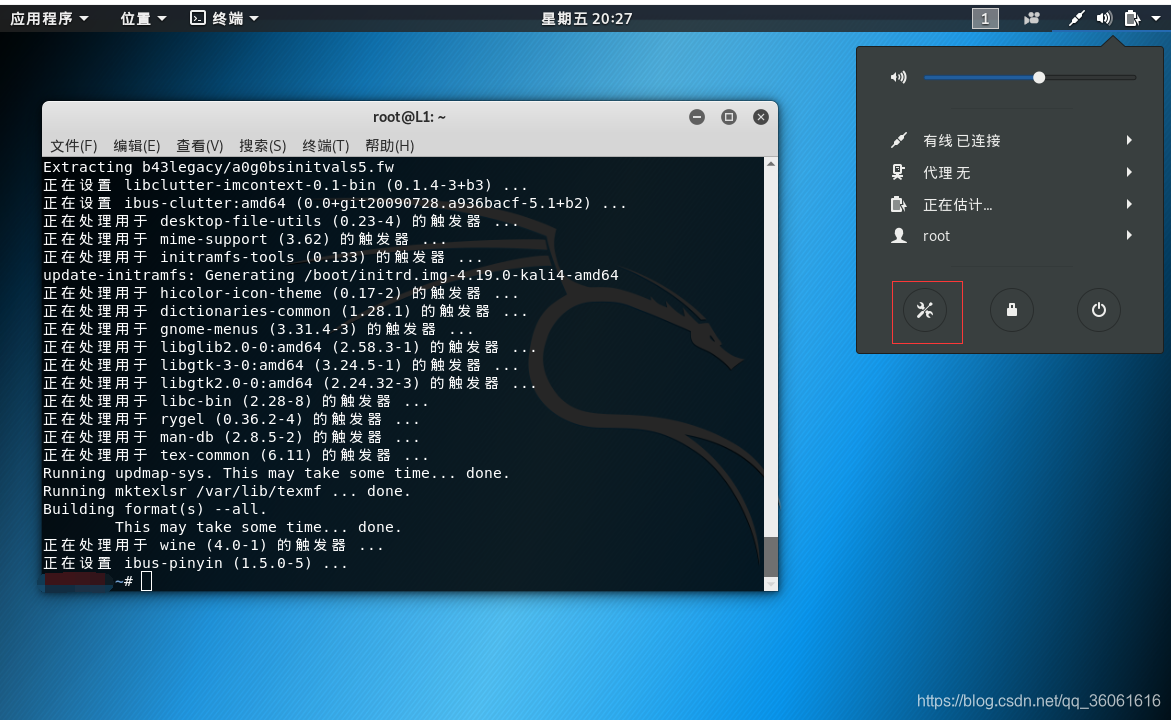Image resolution: width=1171 pixels, height=720 pixels.
Task: Click the 'update-initramfs: Generating' line
Action: 331,275
